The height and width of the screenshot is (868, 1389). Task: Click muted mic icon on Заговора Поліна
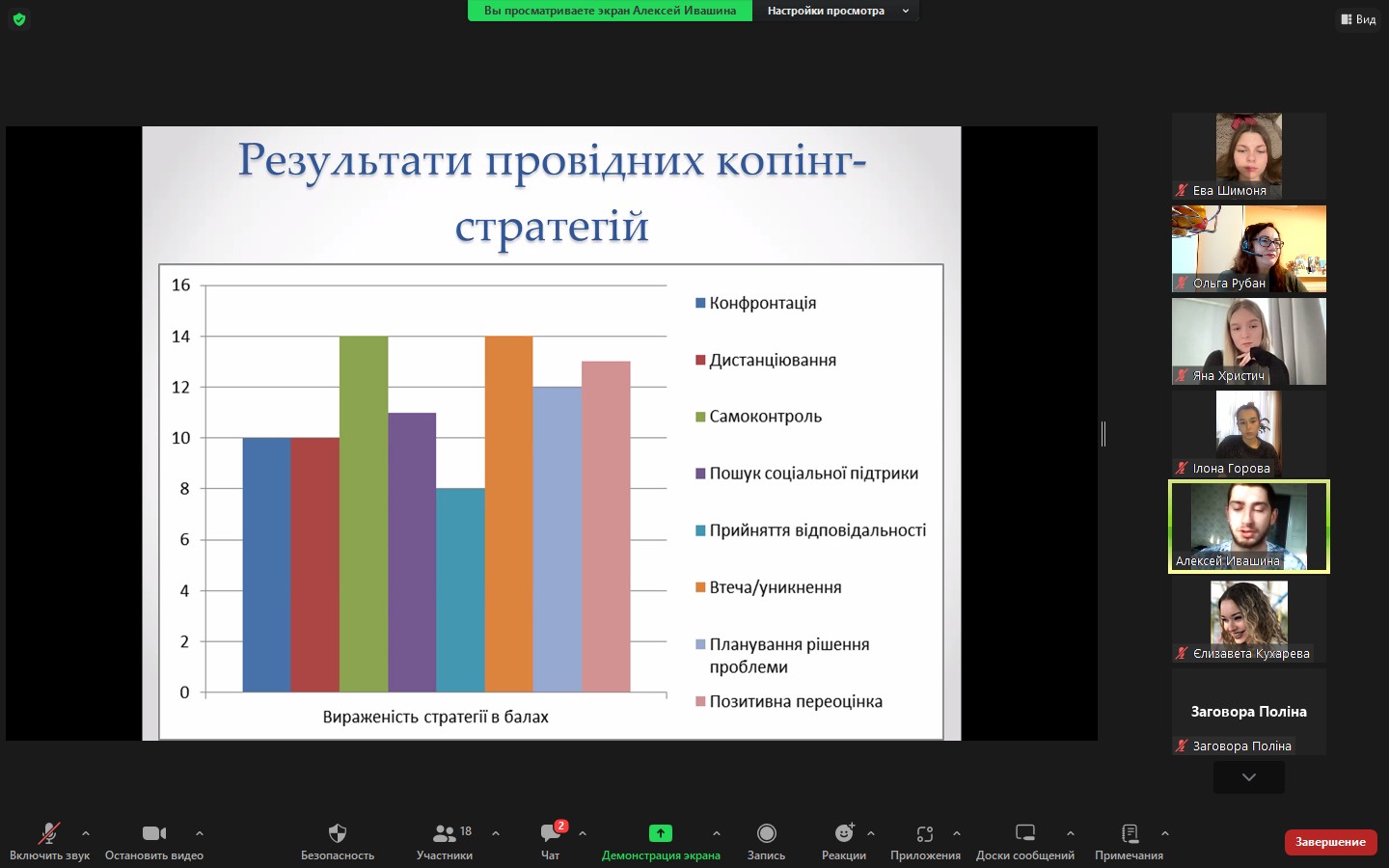coord(1182,746)
